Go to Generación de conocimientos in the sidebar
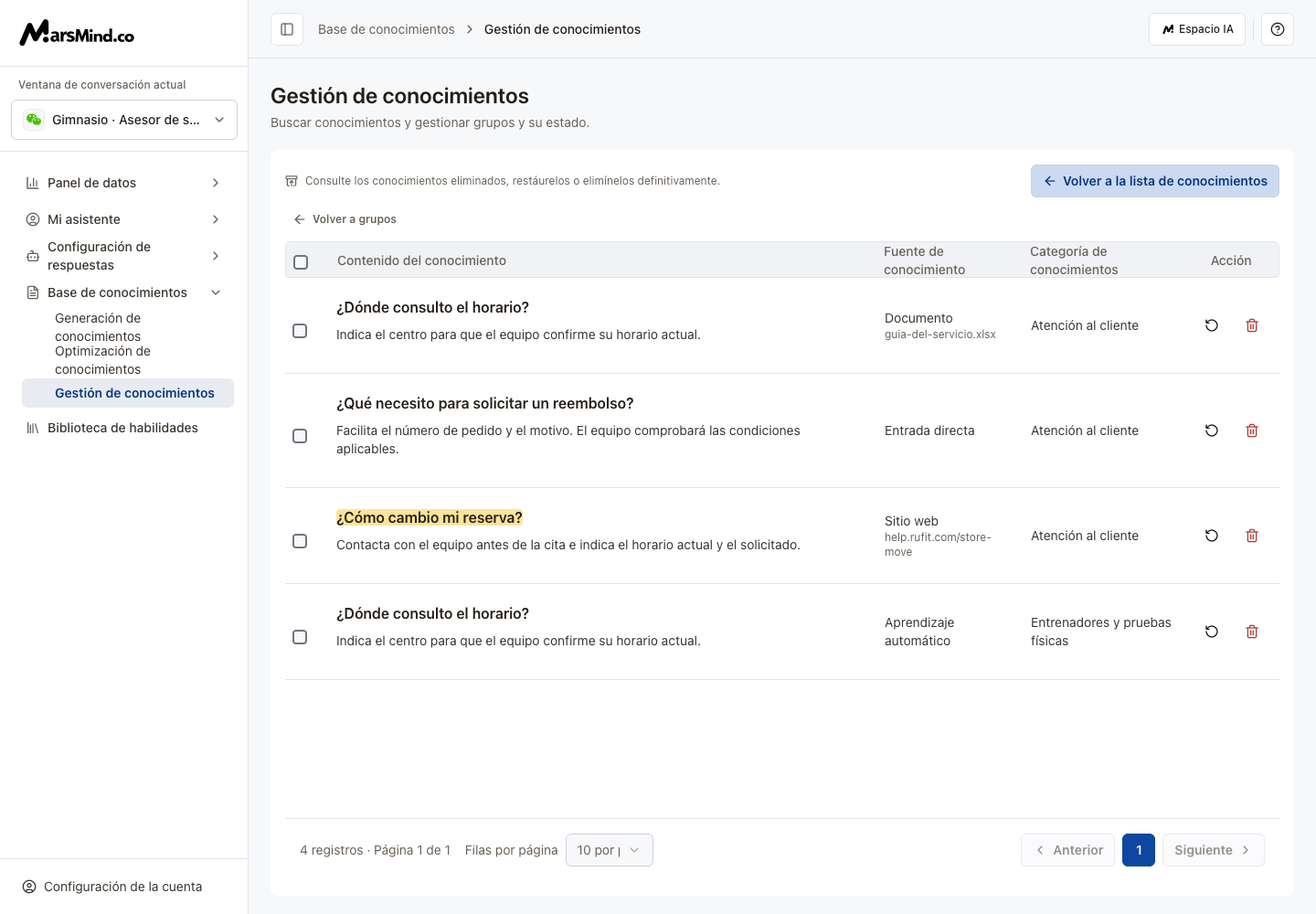The width and height of the screenshot is (1316, 914). 128,327
